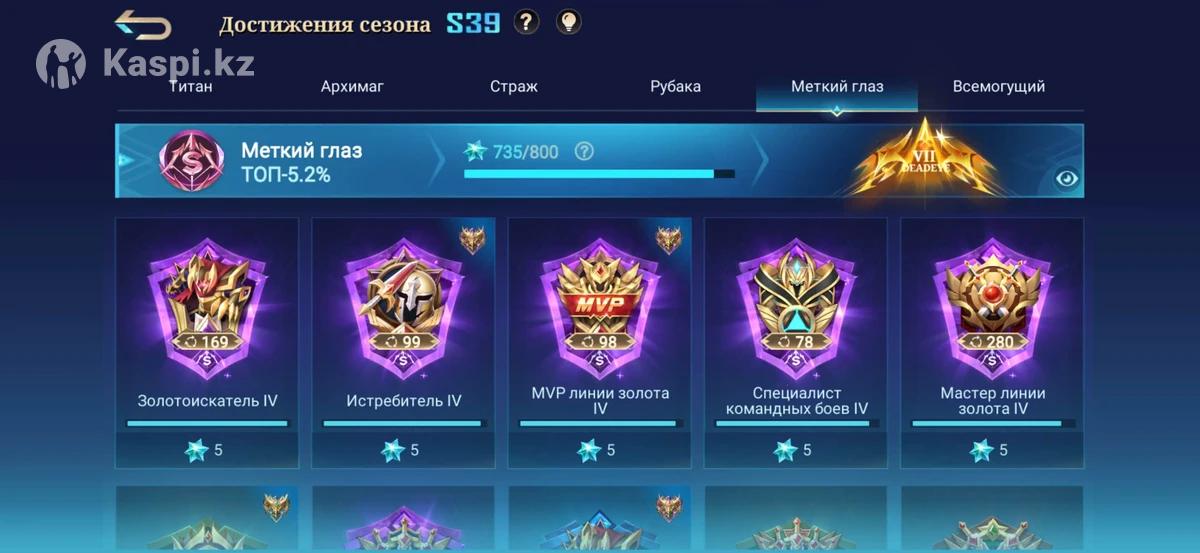This screenshot has height=553, width=1200.
Task: Open the Всемогущий tab
Action: 999,87
